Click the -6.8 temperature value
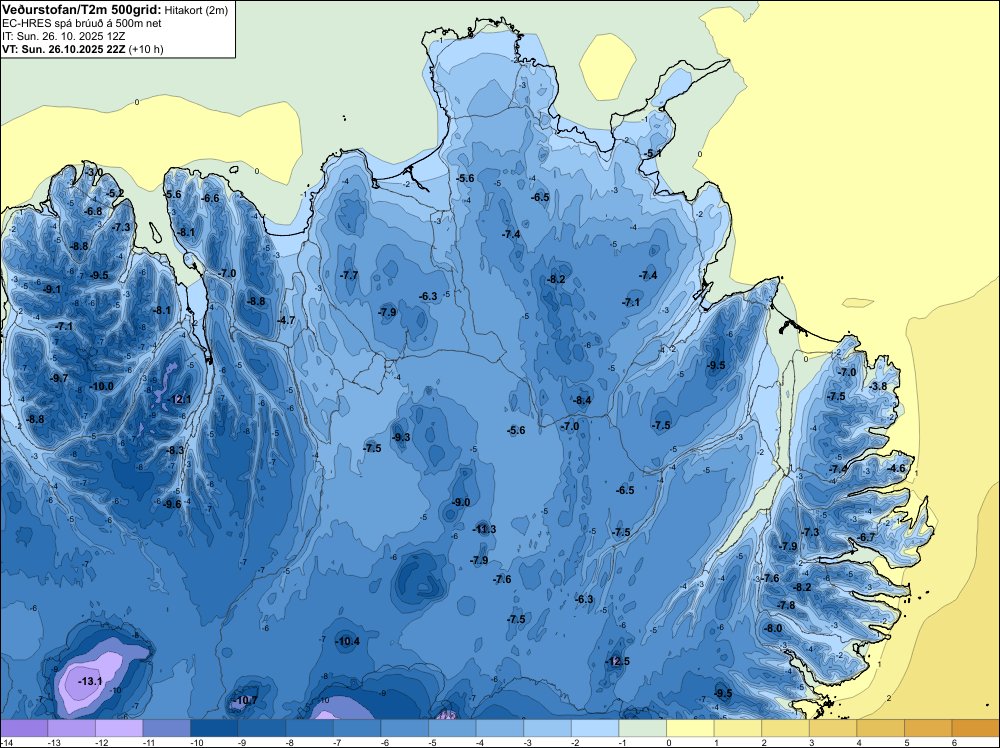The image size is (1000, 748). click(93, 211)
